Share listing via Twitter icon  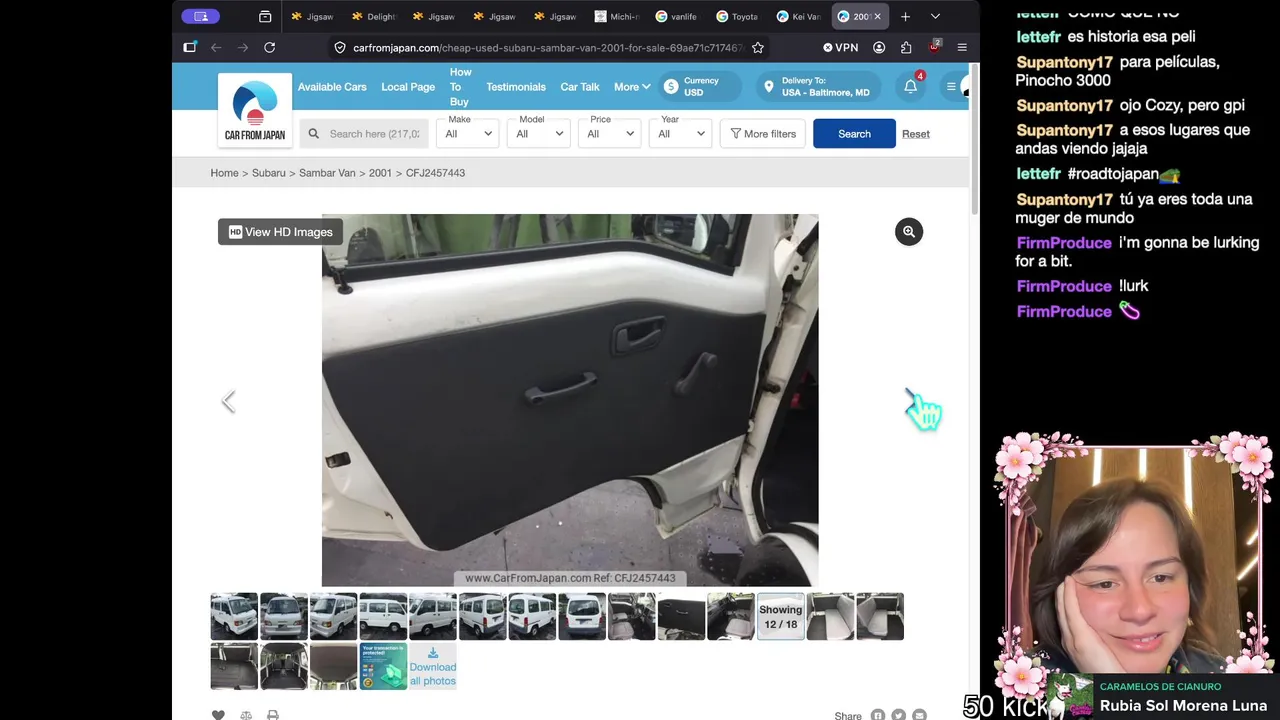898,715
